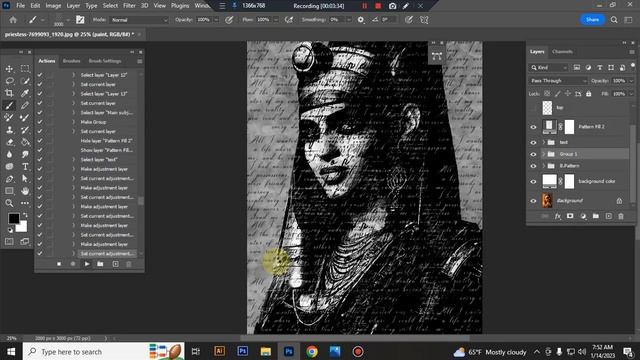Toggle checkmark for Select layer "text" step
The height and width of the screenshot is (360, 640).
click(x=40, y=160)
